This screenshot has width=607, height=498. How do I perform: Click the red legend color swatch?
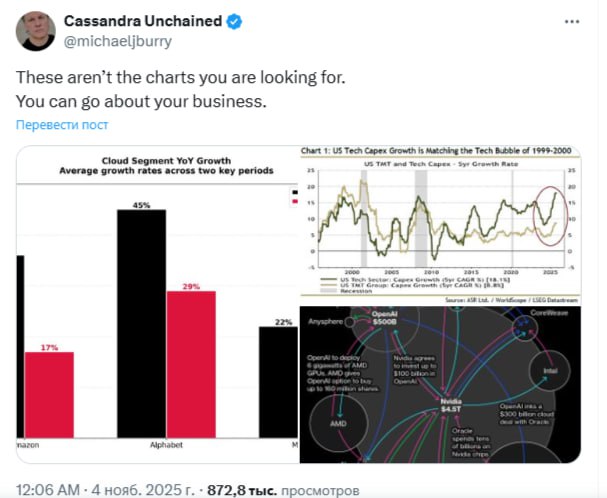pyautogui.click(x=293, y=201)
